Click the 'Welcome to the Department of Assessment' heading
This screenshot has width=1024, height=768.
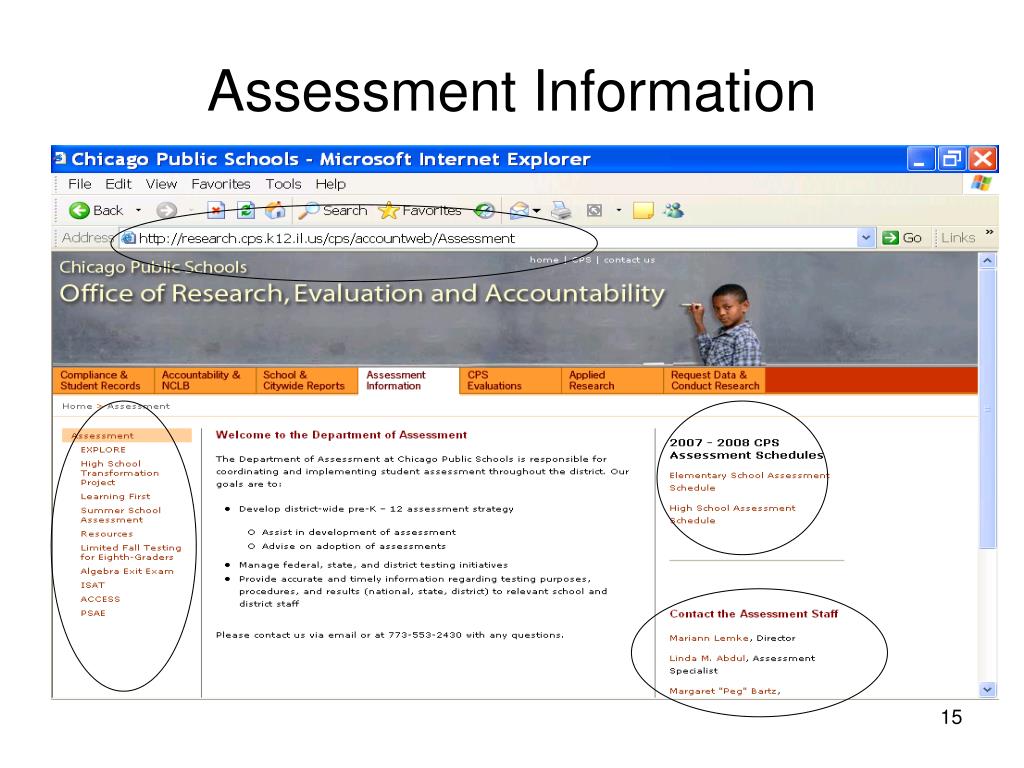point(341,435)
